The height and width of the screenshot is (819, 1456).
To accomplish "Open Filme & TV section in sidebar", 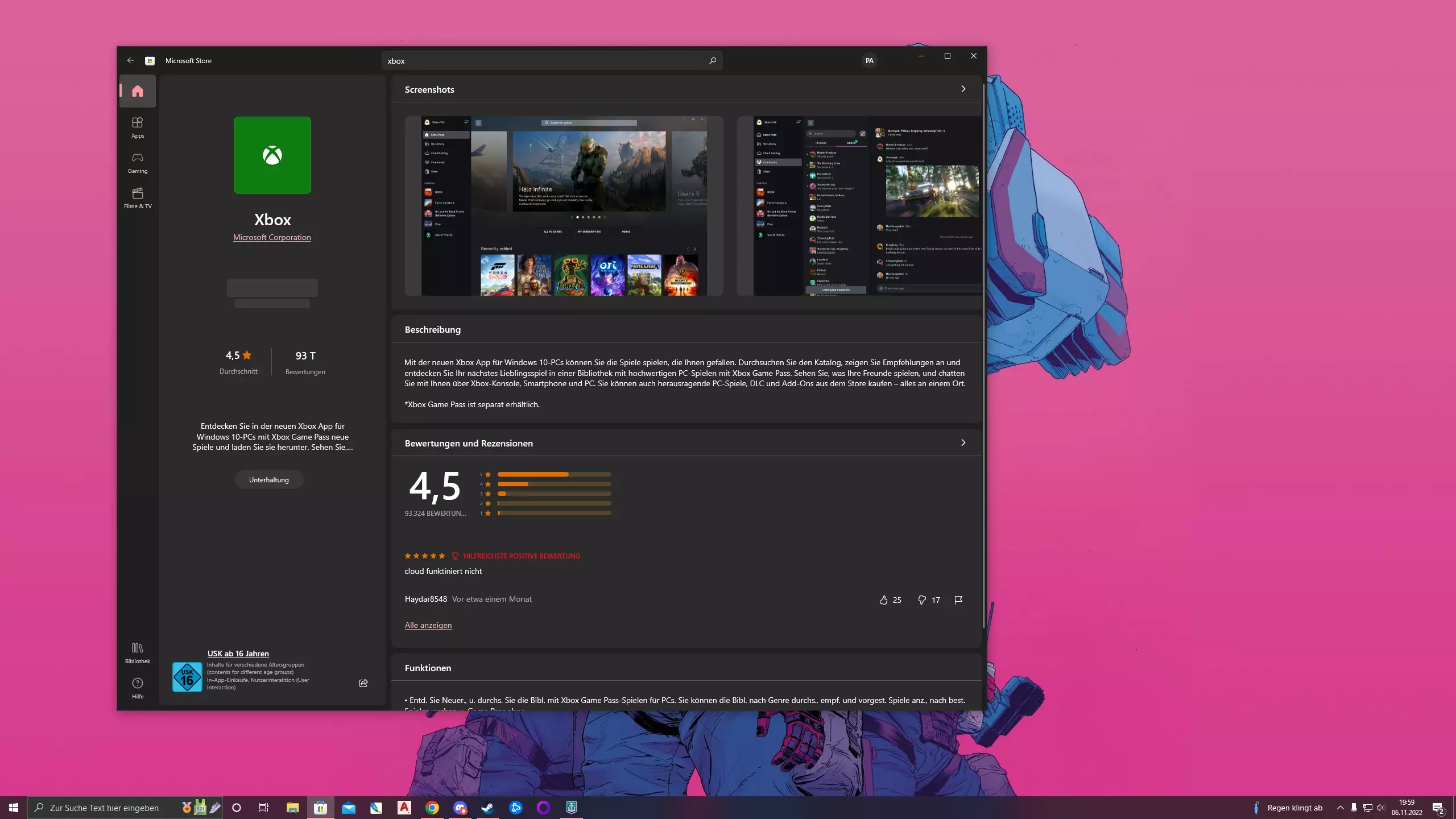I will pyautogui.click(x=138, y=198).
